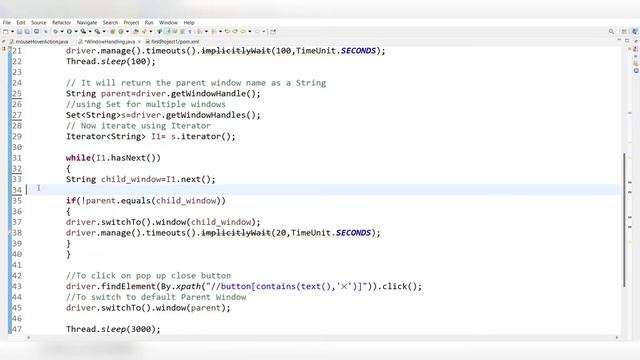Click the vertical scrollbar thumb

coord(624,220)
